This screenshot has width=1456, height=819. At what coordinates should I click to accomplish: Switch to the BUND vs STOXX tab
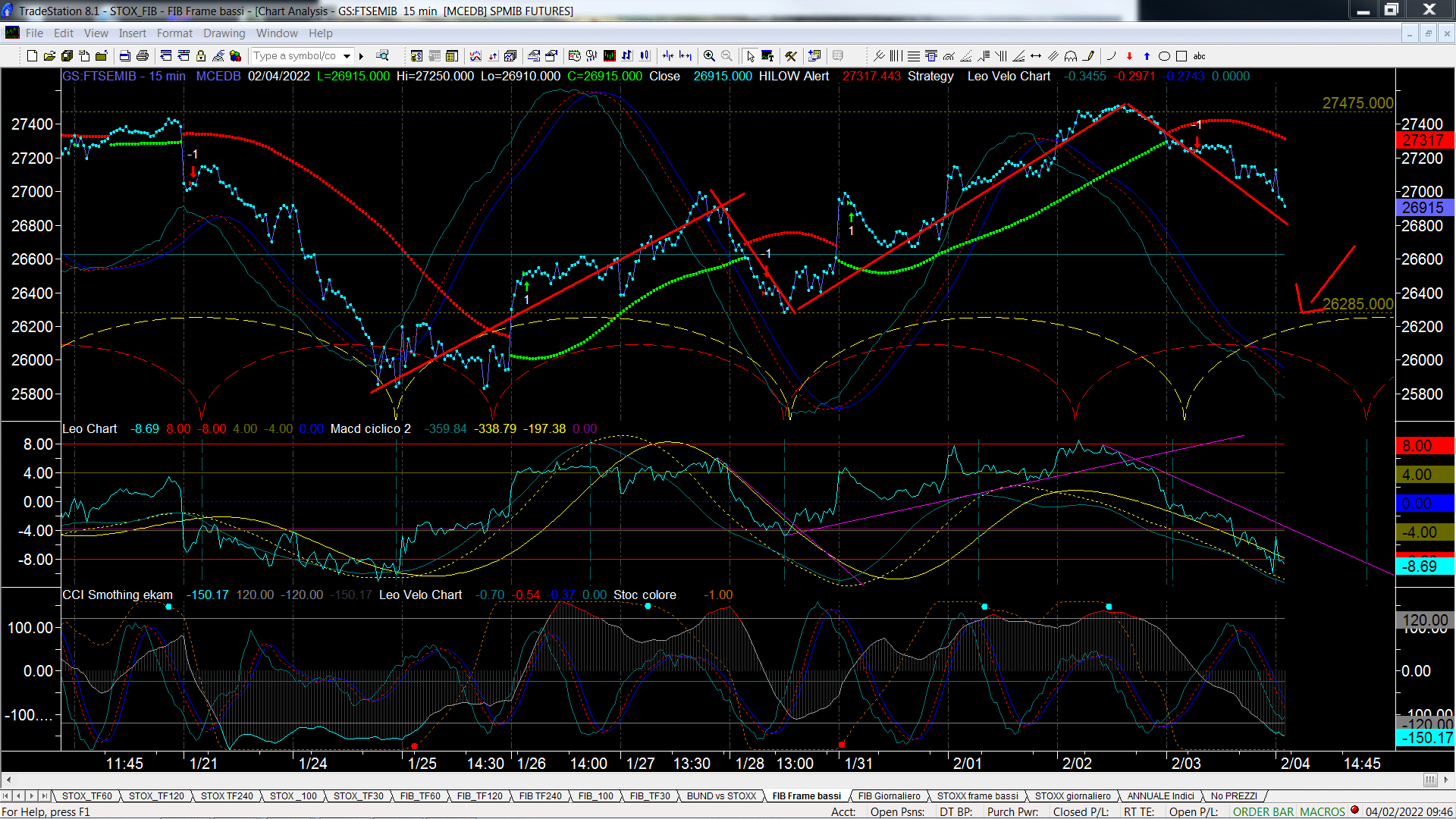(721, 795)
